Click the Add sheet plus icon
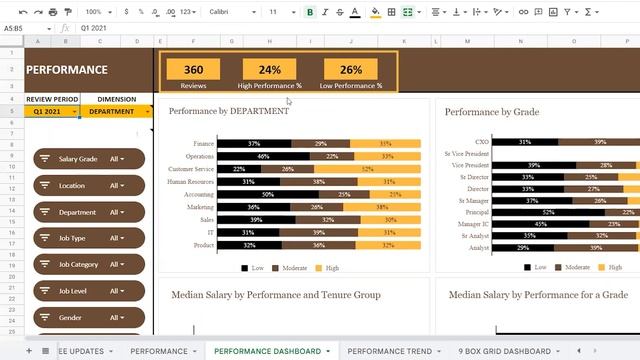Image resolution: width=640 pixels, height=360 pixels. pyautogui.click(x=29, y=351)
